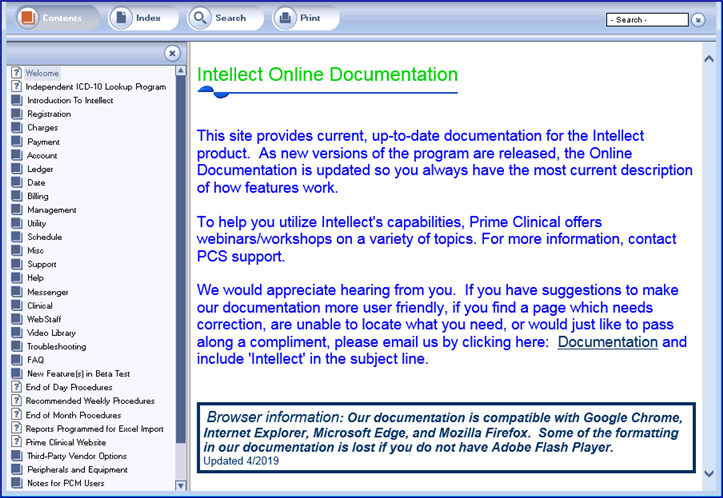Click Third-Party Vendor Options book icon
The width and height of the screenshot is (723, 498).
pyautogui.click(x=17, y=456)
